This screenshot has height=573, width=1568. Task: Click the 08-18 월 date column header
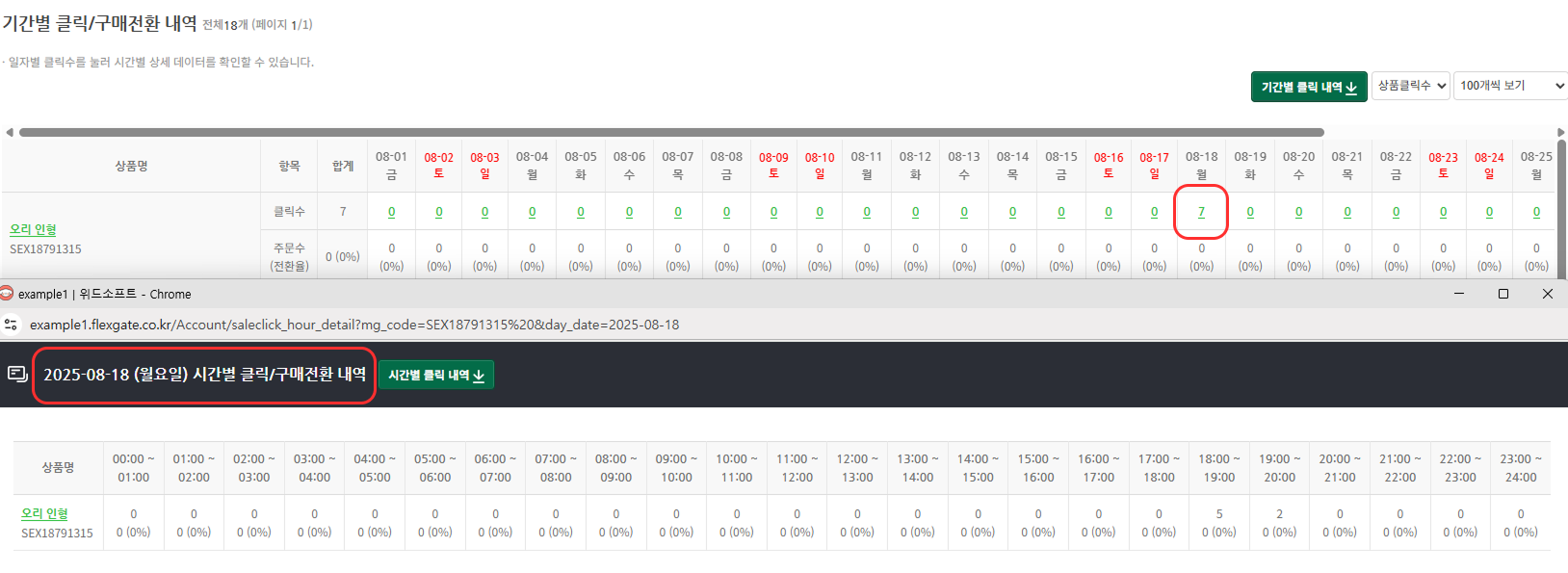(x=1201, y=166)
